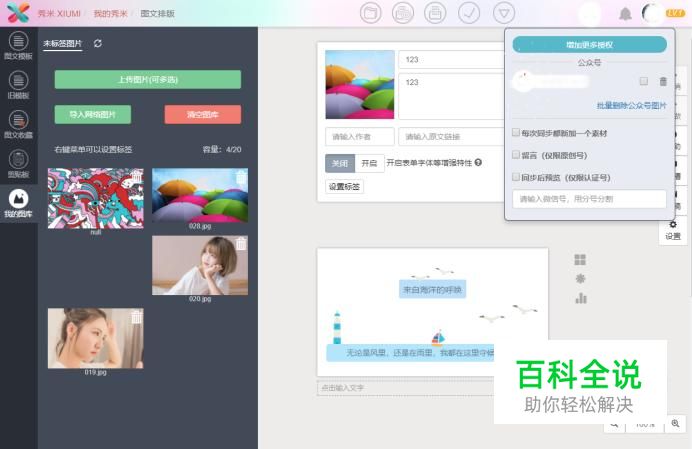
Task: Remove the authorized 公众号 account via trash icon
Action: pos(663,81)
